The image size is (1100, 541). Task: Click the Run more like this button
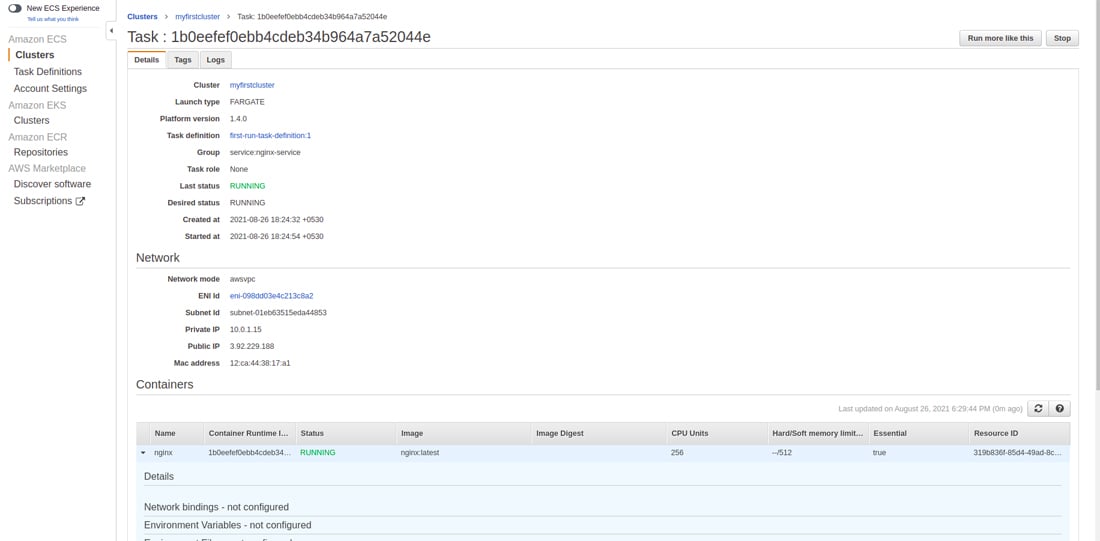[1000, 38]
